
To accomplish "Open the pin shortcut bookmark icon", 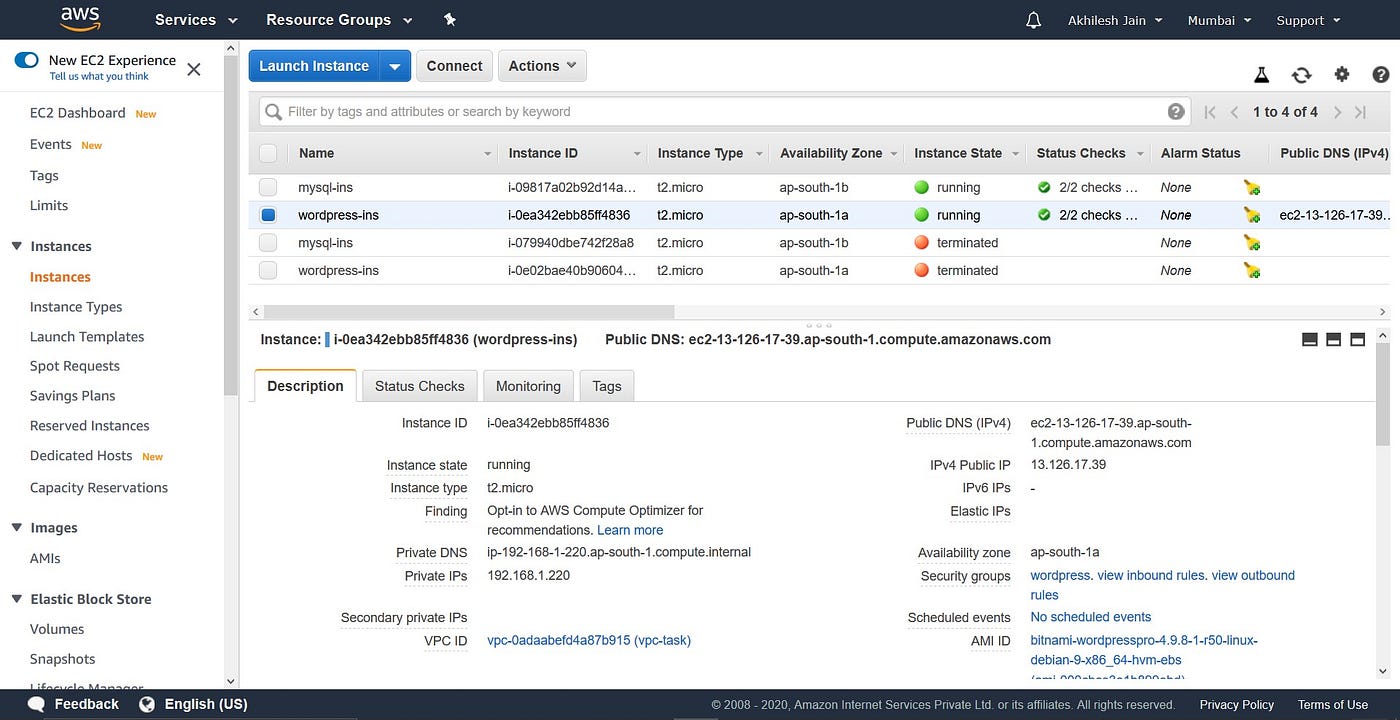I will tap(450, 20).
